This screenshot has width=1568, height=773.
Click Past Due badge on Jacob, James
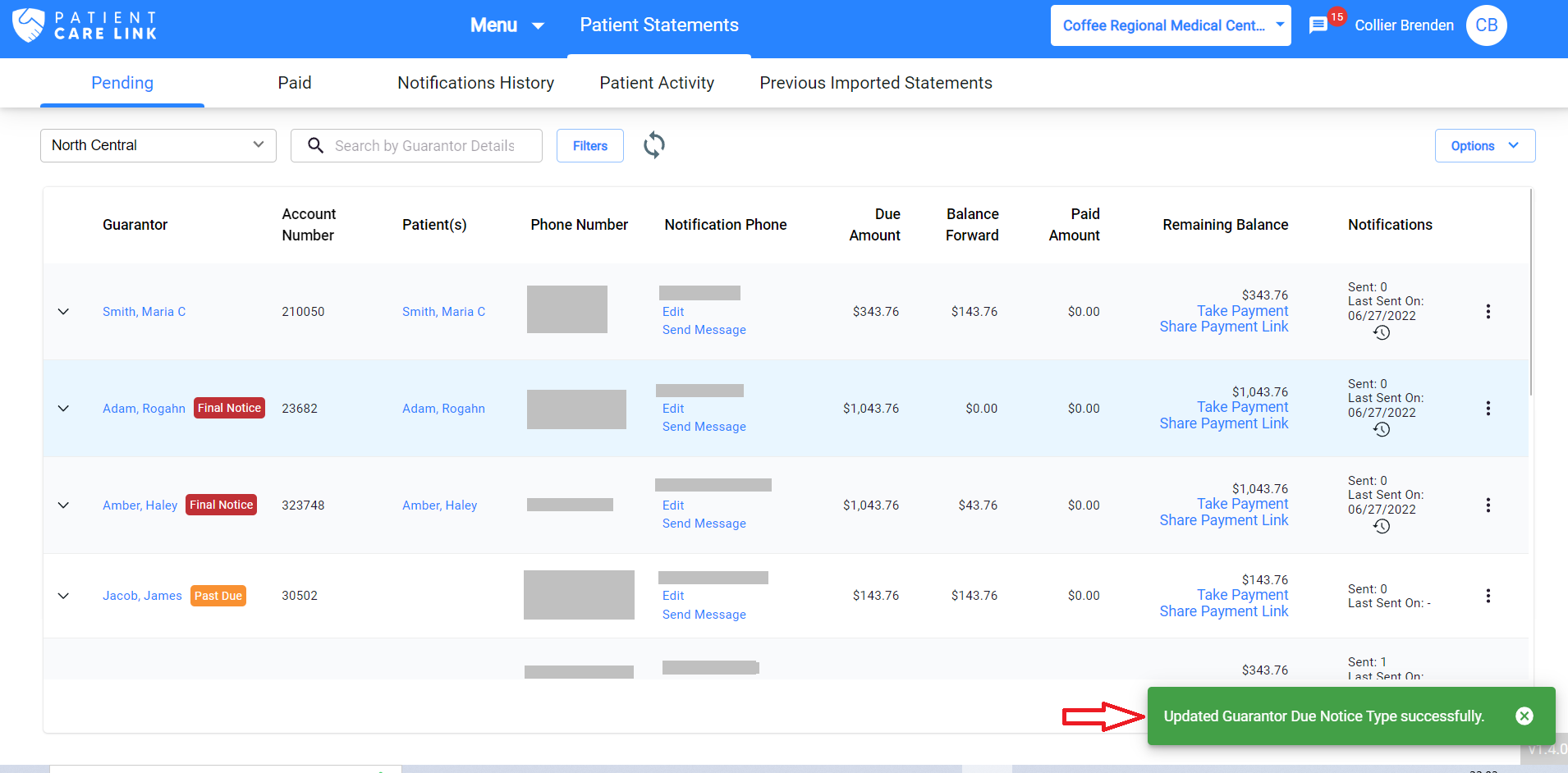coord(218,596)
